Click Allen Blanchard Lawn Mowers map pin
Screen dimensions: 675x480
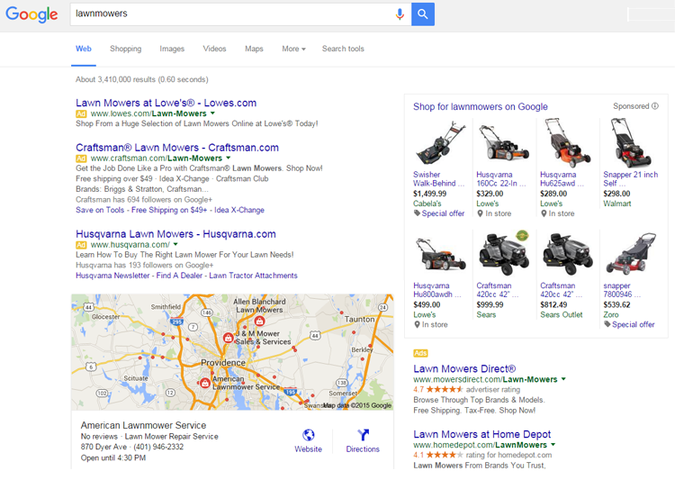(259, 321)
